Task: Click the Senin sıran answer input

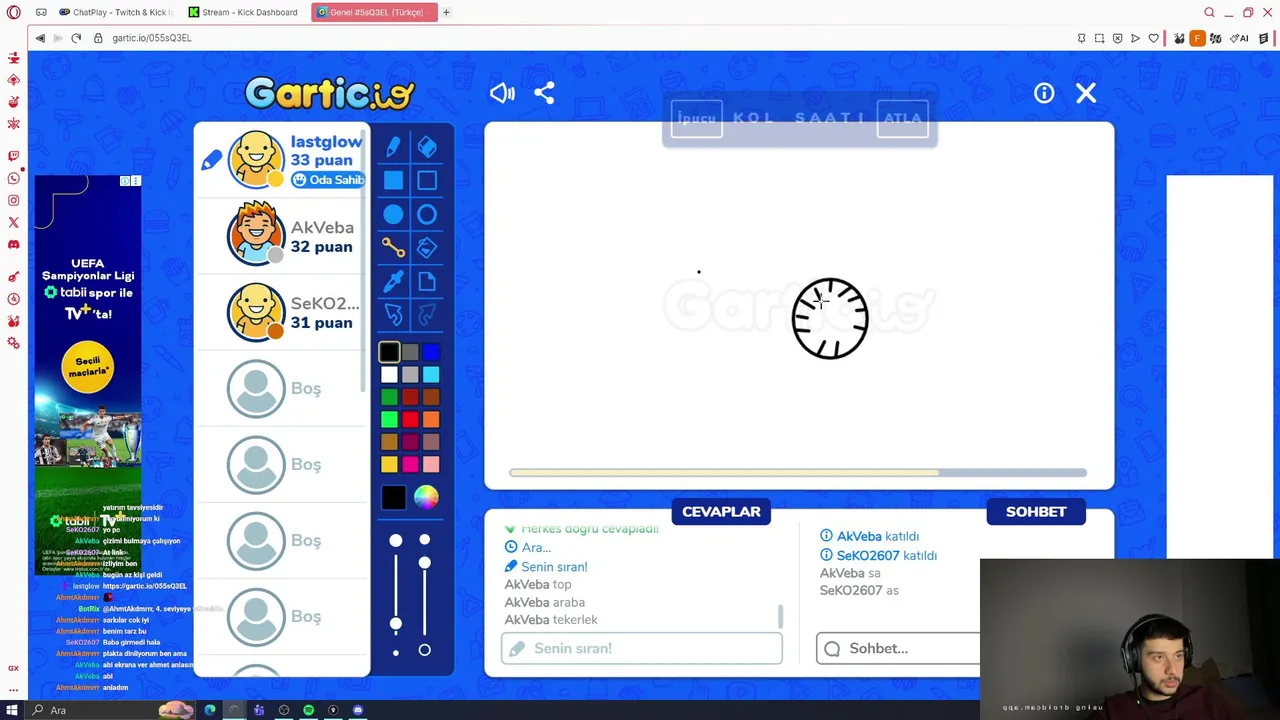Action: click(642, 648)
